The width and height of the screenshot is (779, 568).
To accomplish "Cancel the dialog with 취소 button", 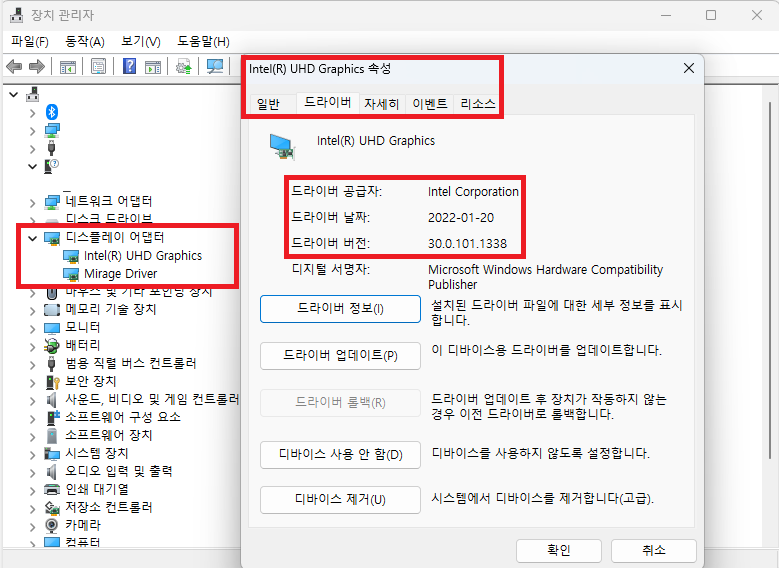I will tap(653, 550).
